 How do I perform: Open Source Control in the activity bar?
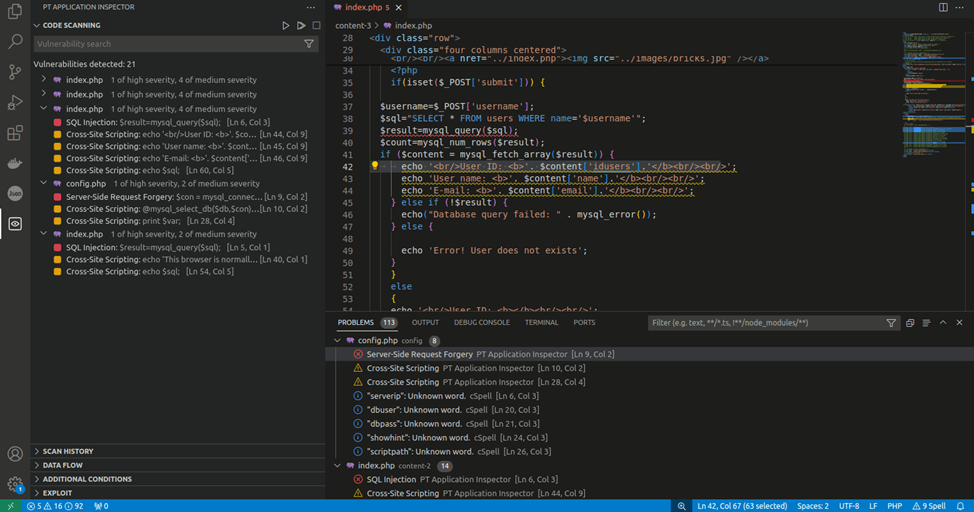coord(15,72)
